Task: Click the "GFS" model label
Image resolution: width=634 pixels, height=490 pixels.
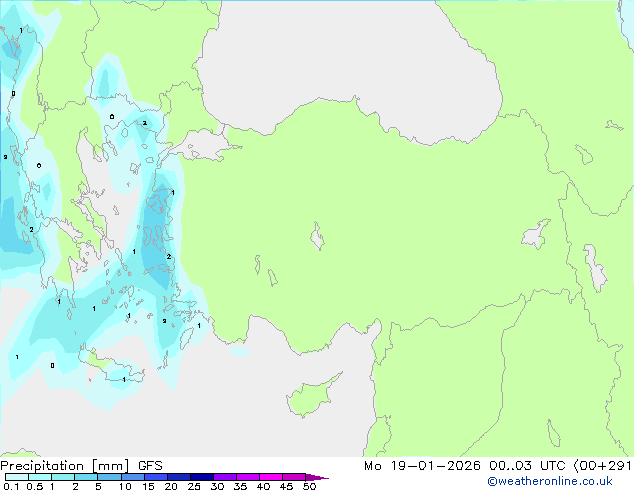Action: [150, 466]
